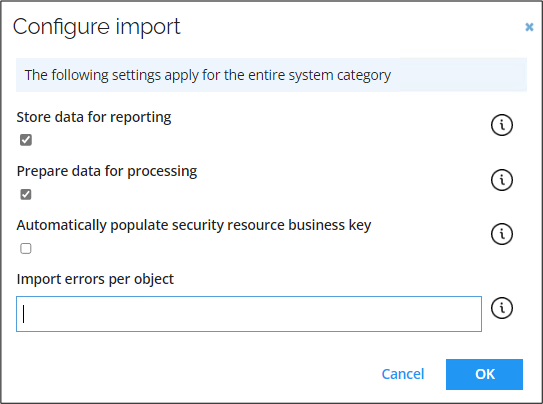The height and width of the screenshot is (404, 543).
Task: Click the Prepare data for processing label
Action: pyautogui.click(x=107, y=171)
